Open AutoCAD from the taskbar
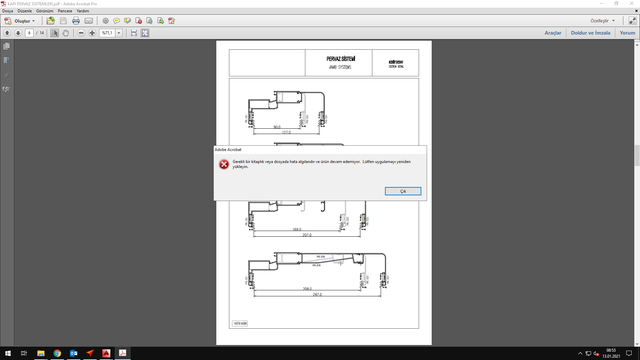 tap(106, 353)
